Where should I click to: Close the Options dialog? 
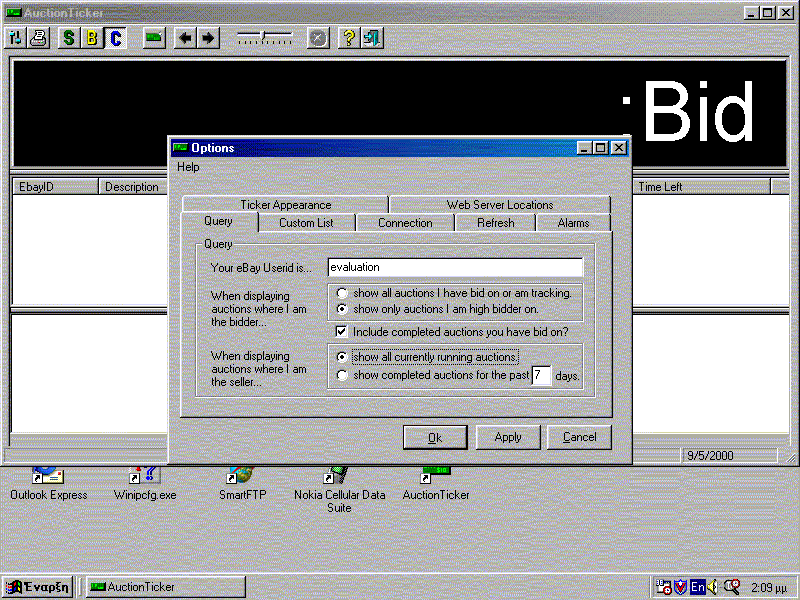618,148
